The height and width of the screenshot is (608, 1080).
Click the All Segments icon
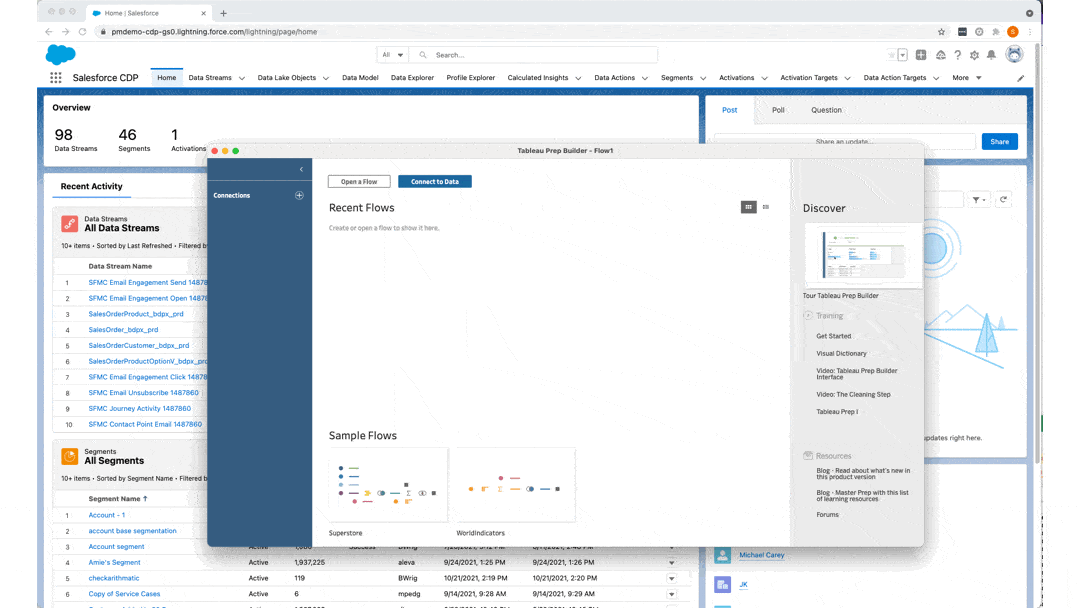70,456
